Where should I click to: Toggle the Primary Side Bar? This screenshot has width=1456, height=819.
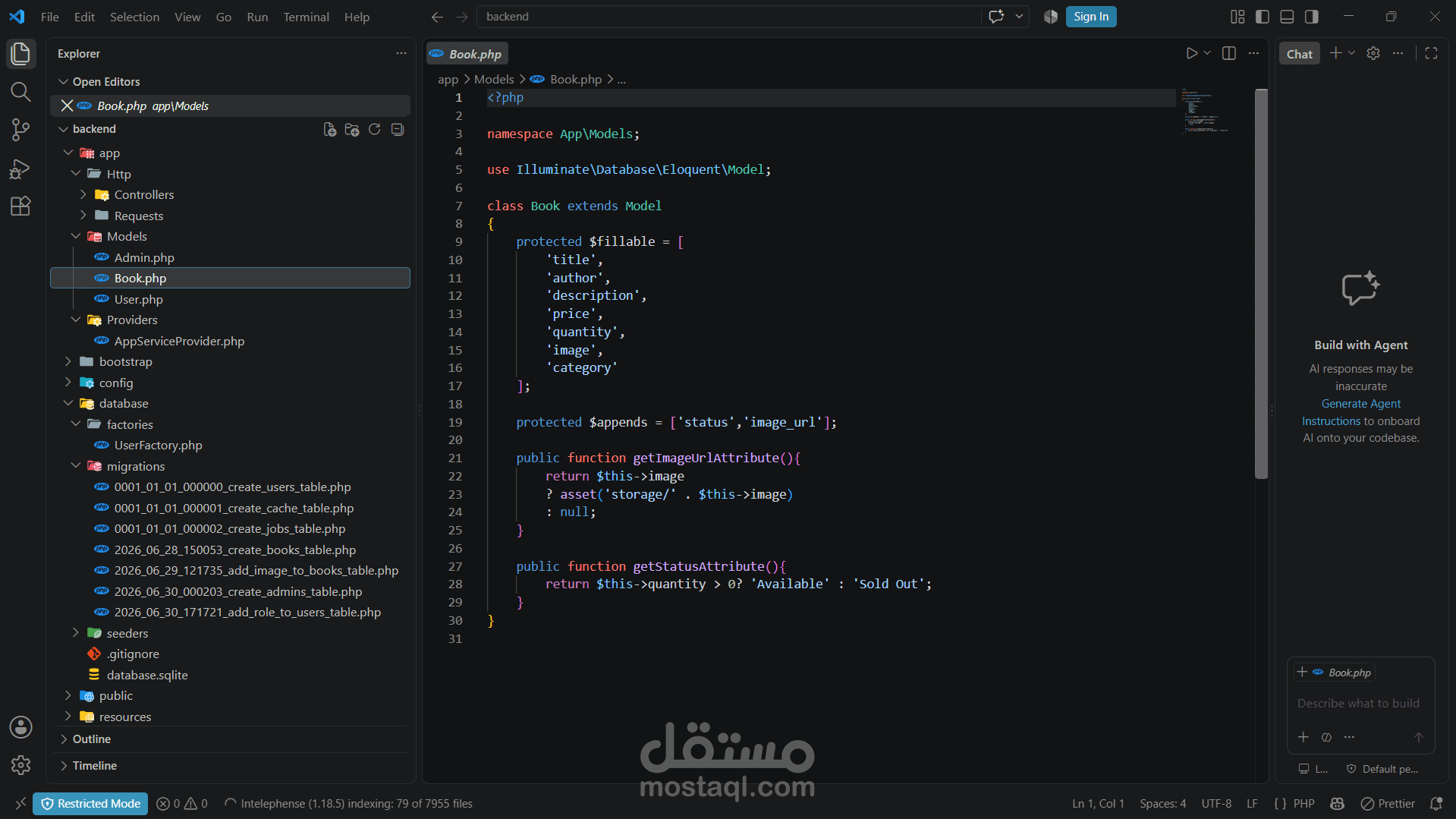coord(1263,17)
